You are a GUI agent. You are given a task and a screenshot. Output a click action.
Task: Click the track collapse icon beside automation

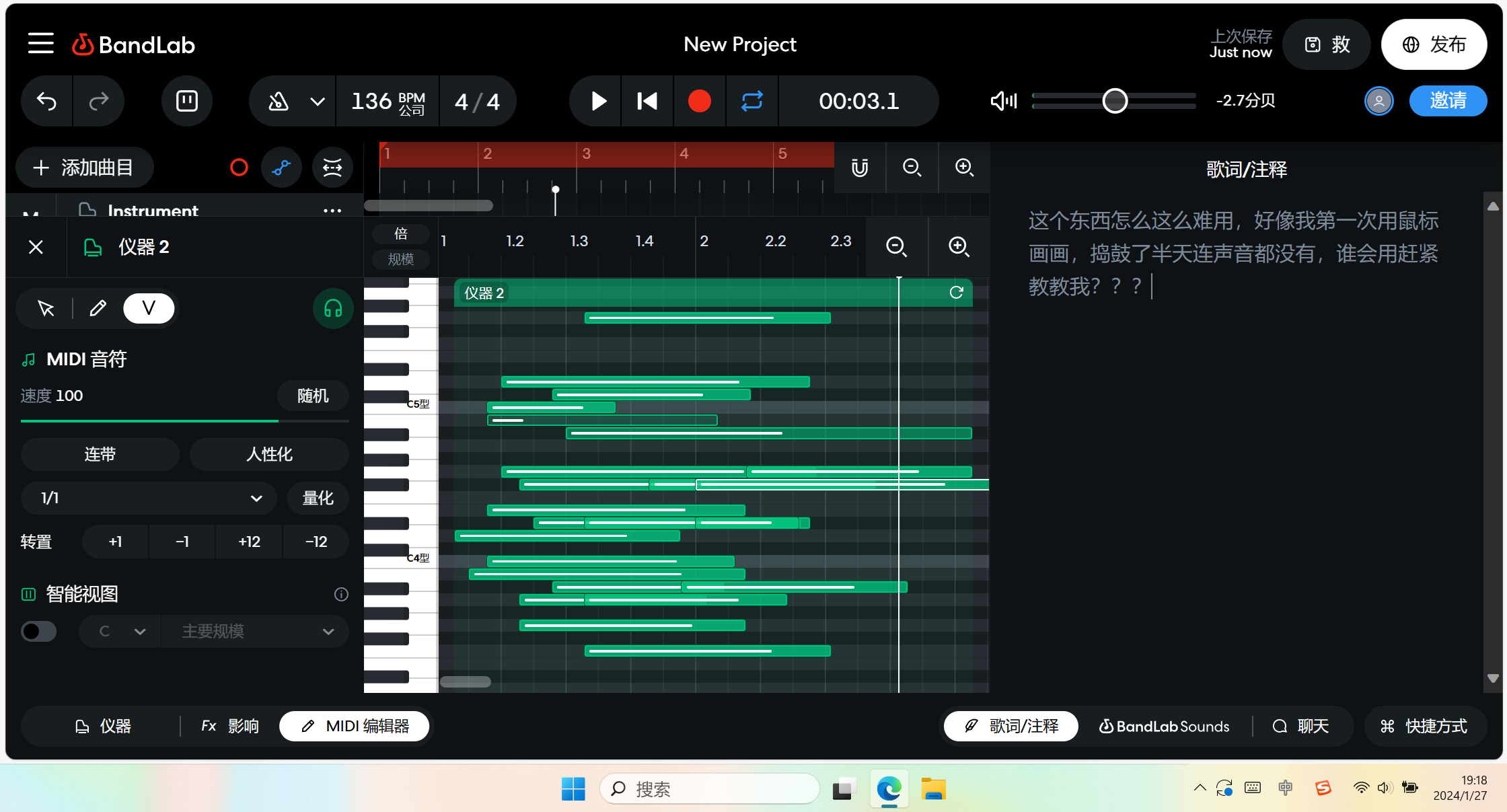coord(332,168)
